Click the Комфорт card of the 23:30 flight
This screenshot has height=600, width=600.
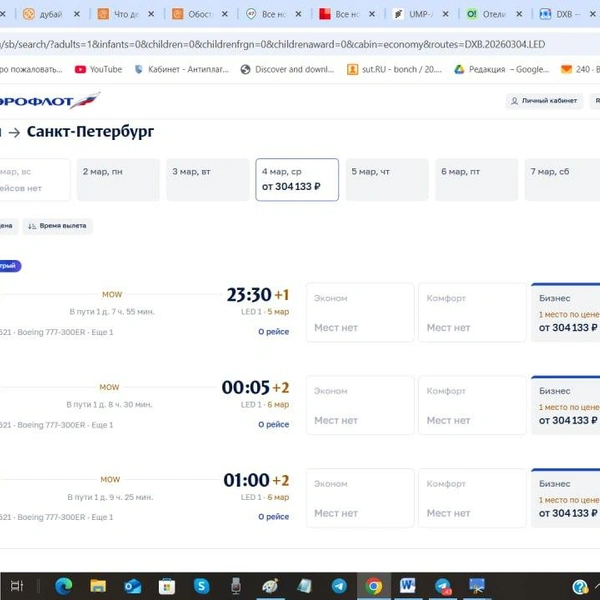472,313
